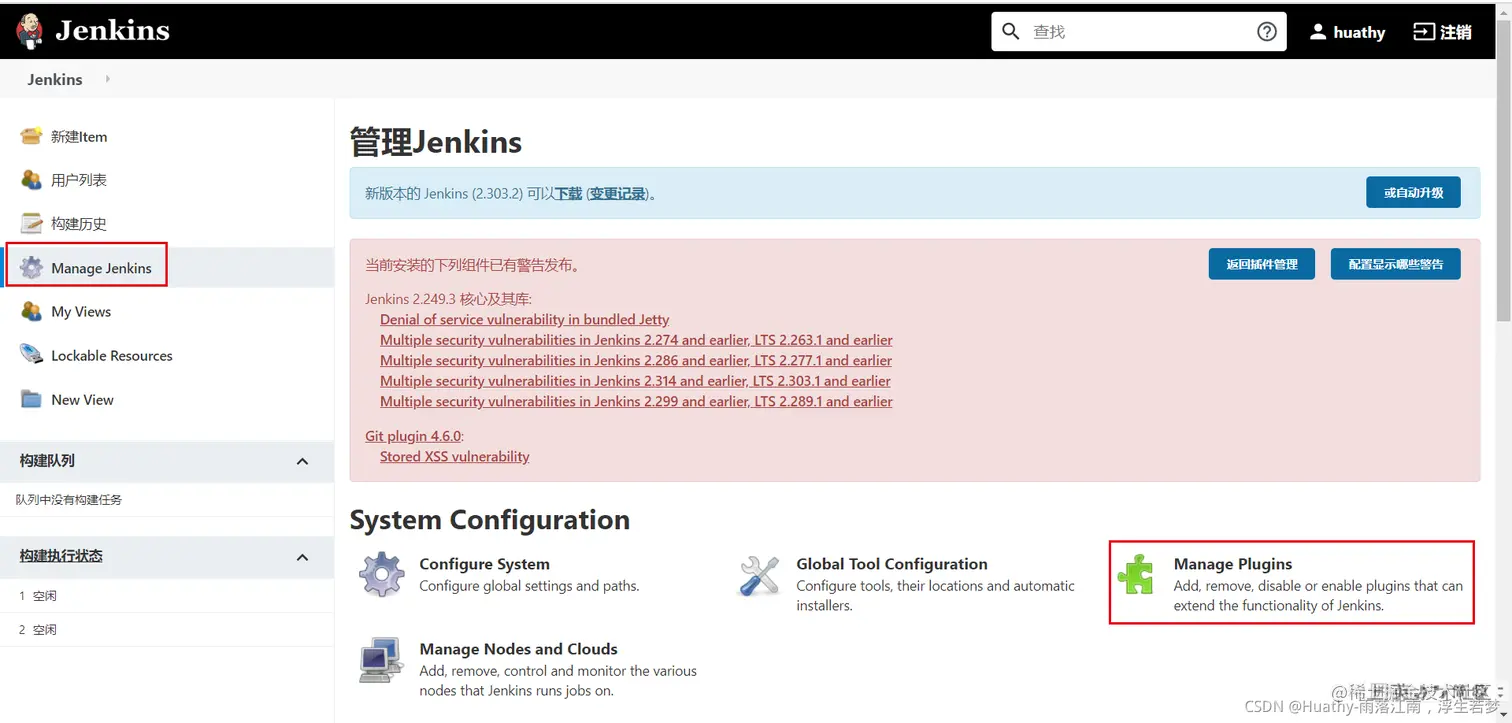The width and height of the screenshot is (1512, 723).
Task: Open 构建历史 in the sidebar
Action: 79,224
